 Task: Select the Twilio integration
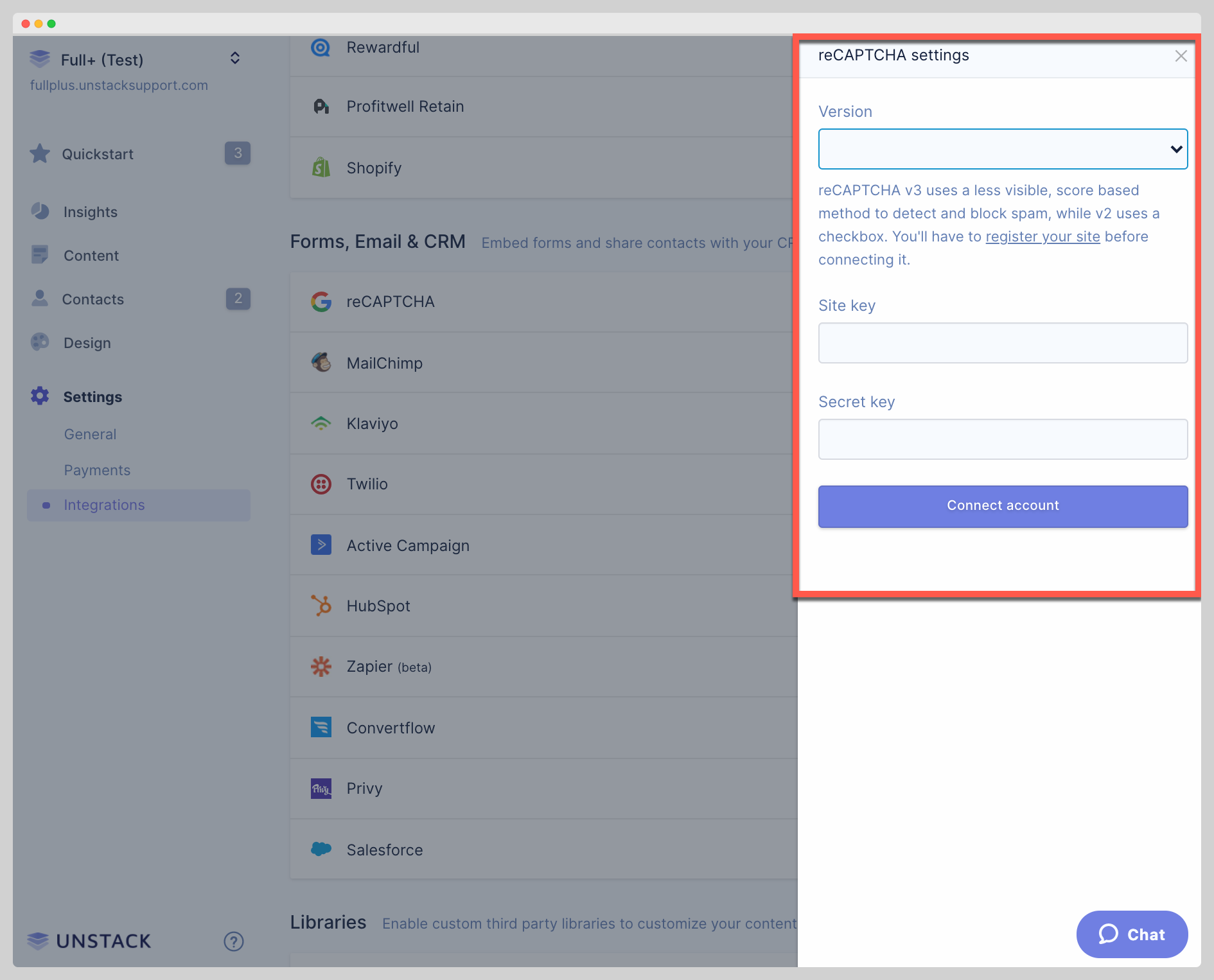(367, 484)
